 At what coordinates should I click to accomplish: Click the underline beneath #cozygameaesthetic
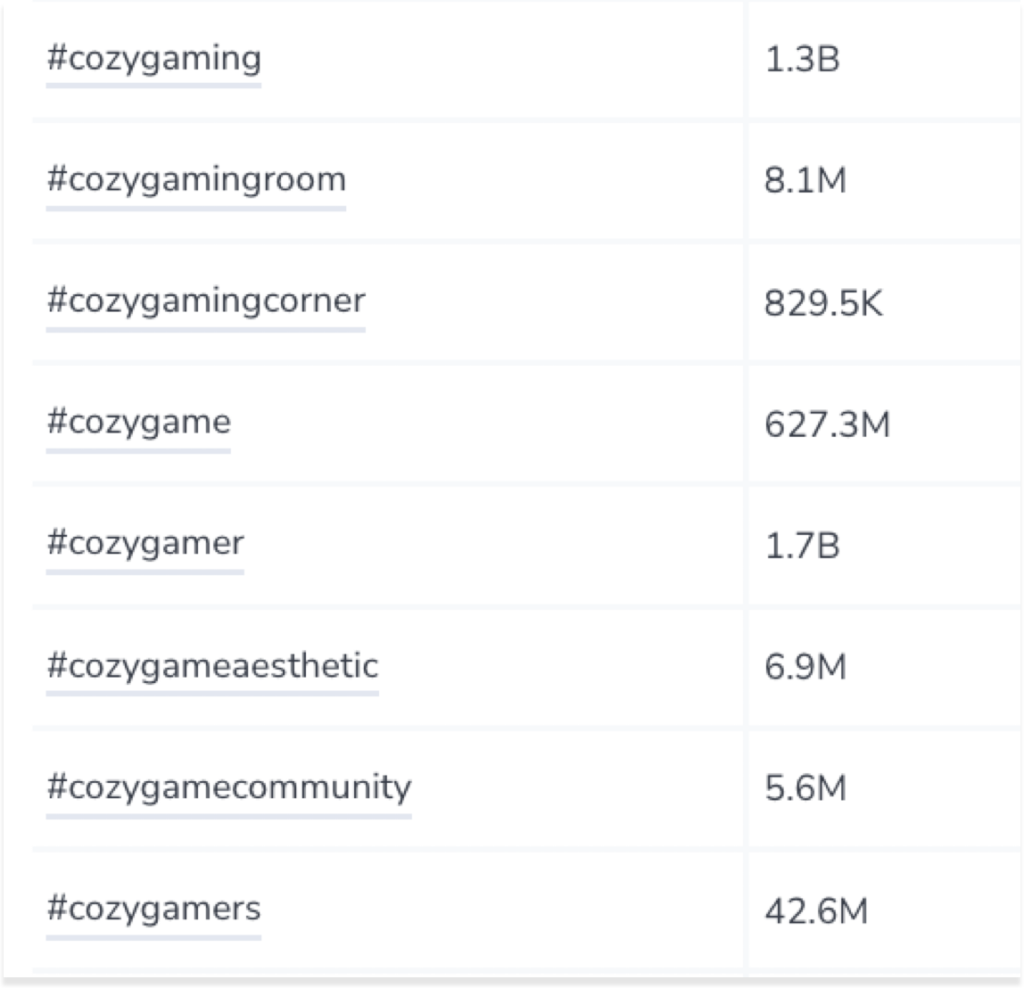[212, 693]
